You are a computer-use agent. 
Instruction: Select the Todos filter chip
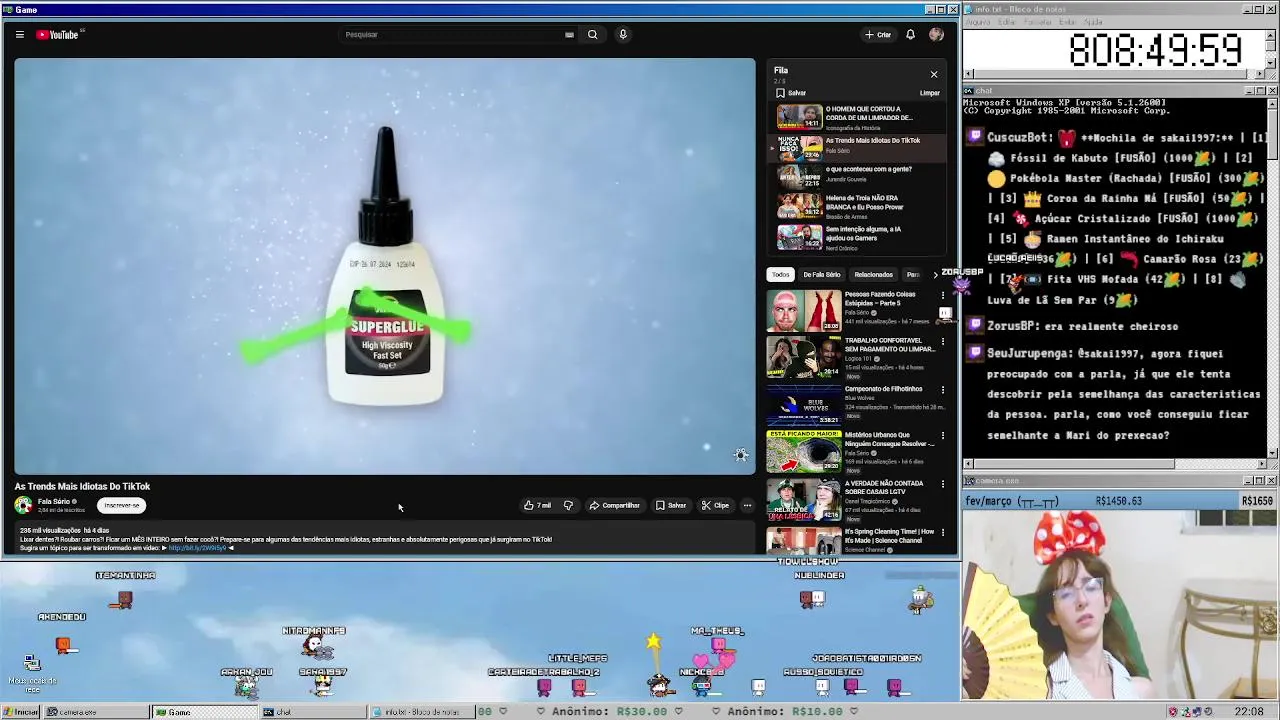[x=781, y=274]
